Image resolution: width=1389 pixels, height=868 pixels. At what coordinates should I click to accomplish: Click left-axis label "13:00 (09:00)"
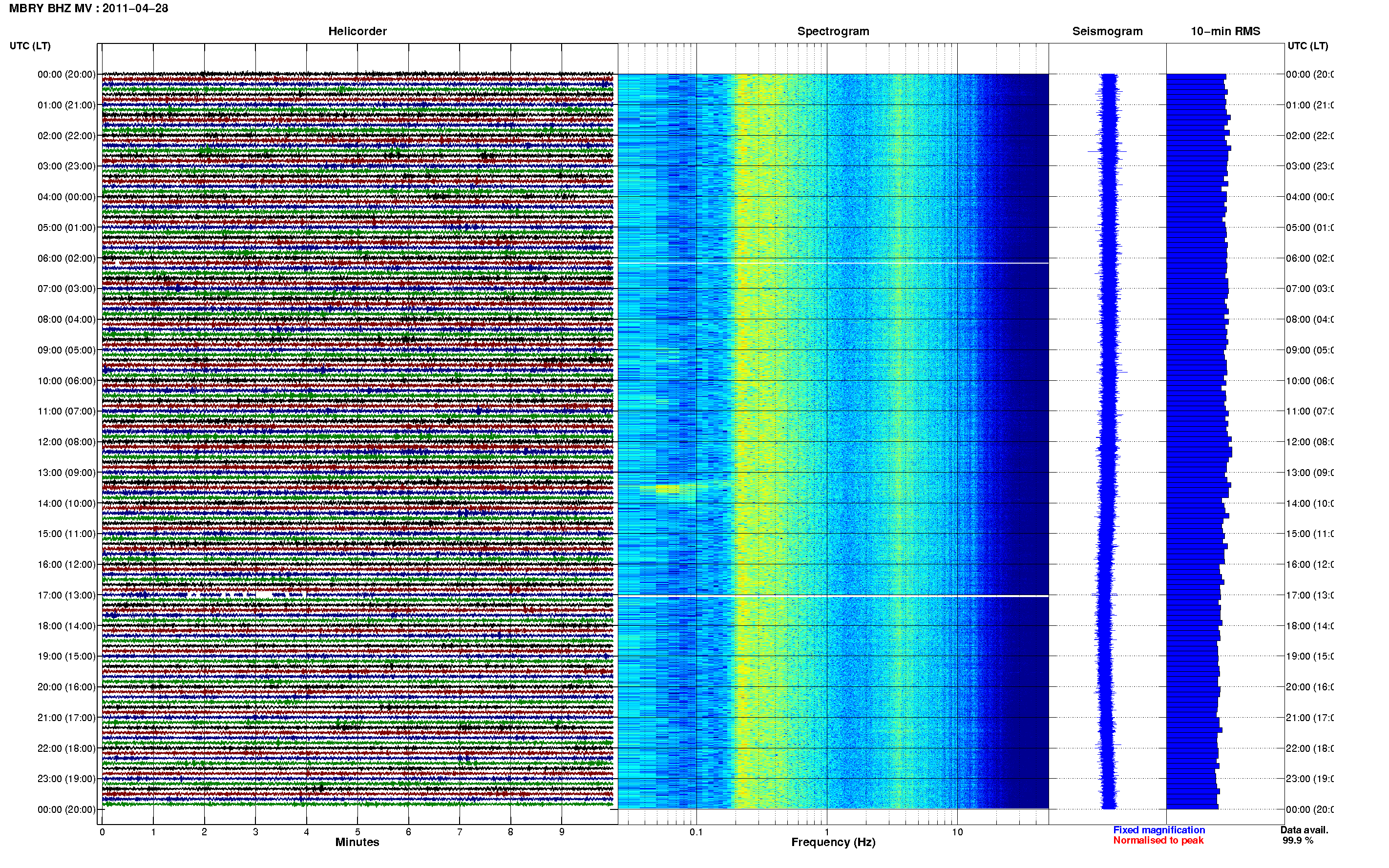(x=66, y=473)
